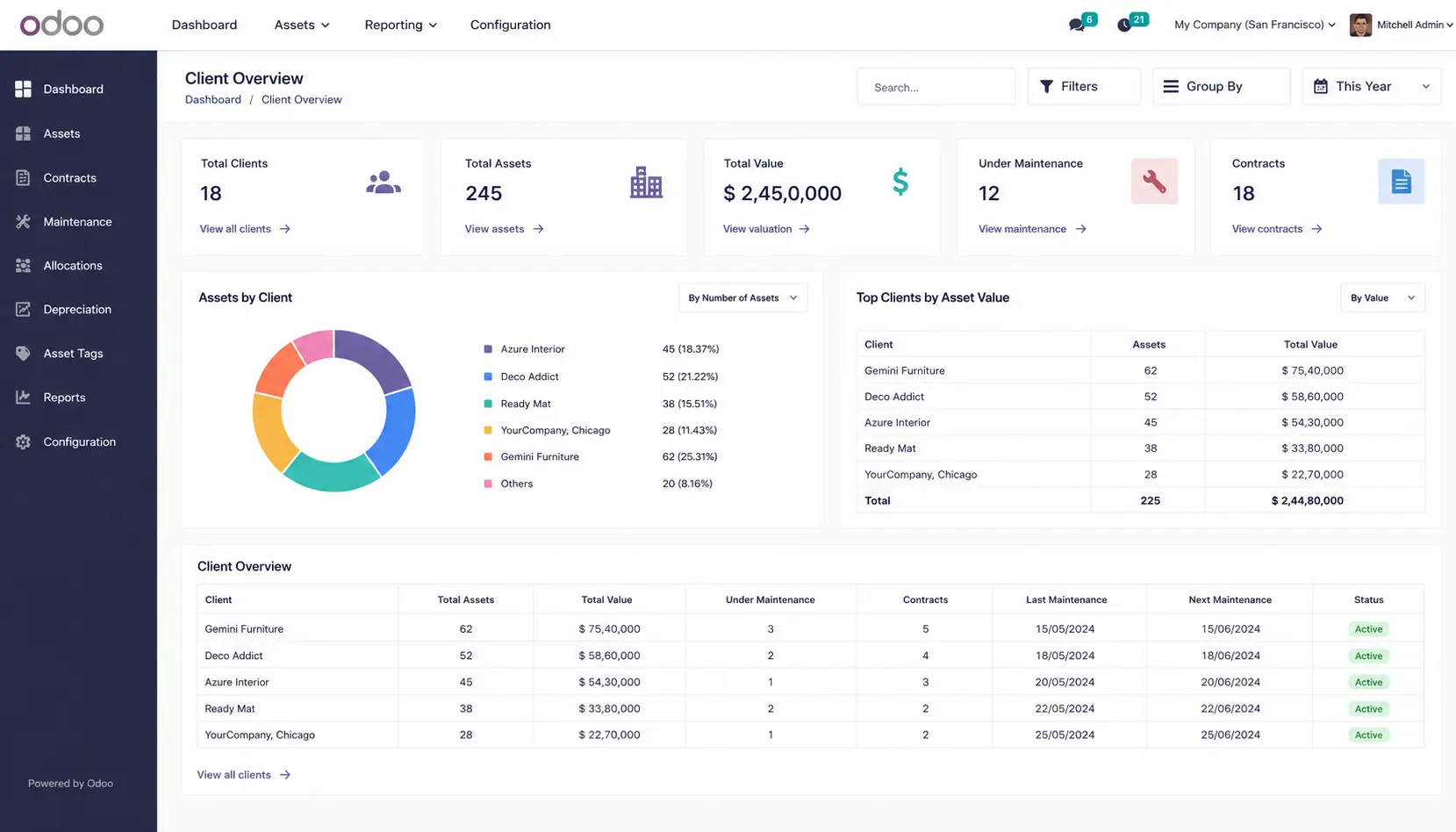Click arrow next to View maintenance
The width and height of the screenshot is (1456, 832).
(1080, 229)
